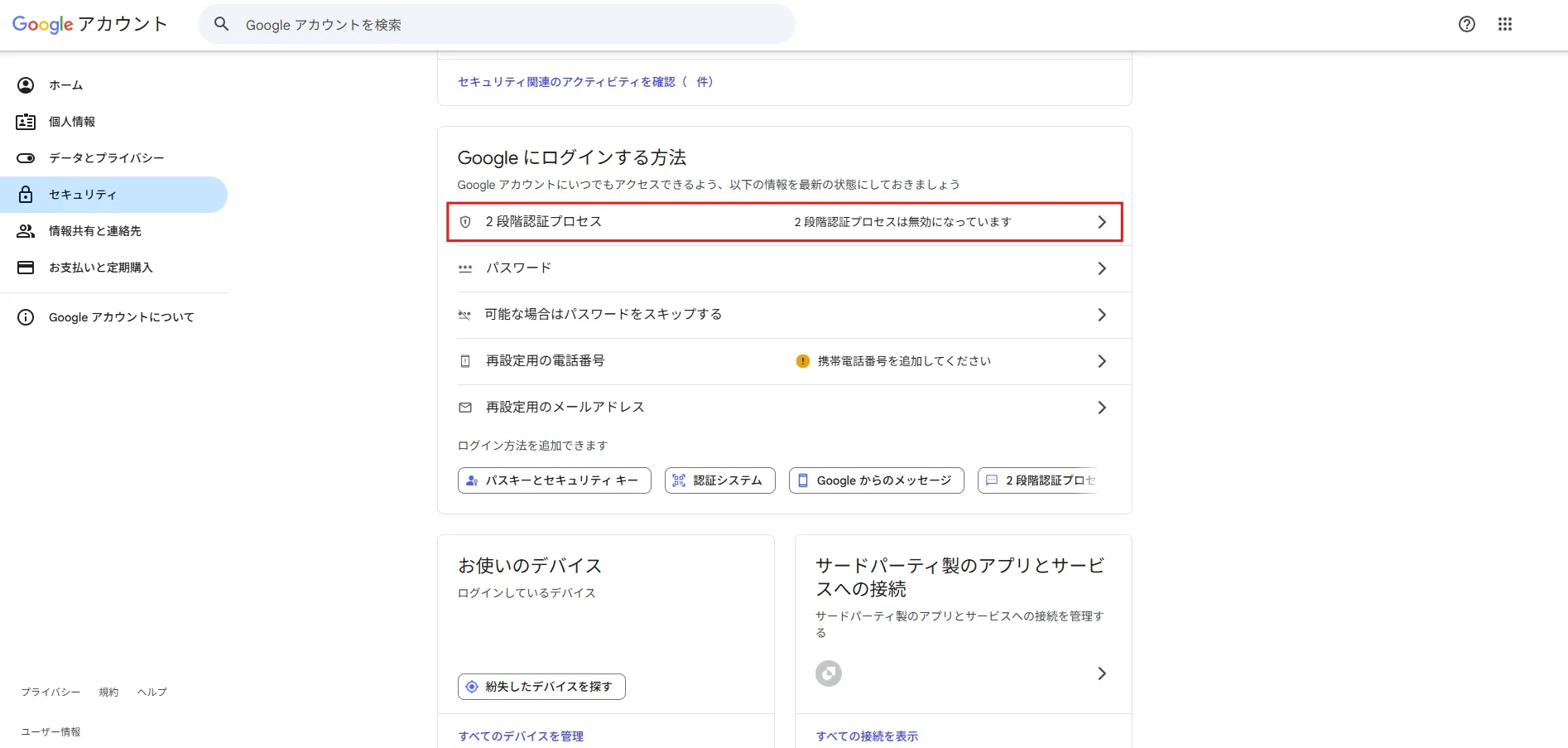
Task: Click the 再設定用の電話番号 label
Action: tap(545, 361)
